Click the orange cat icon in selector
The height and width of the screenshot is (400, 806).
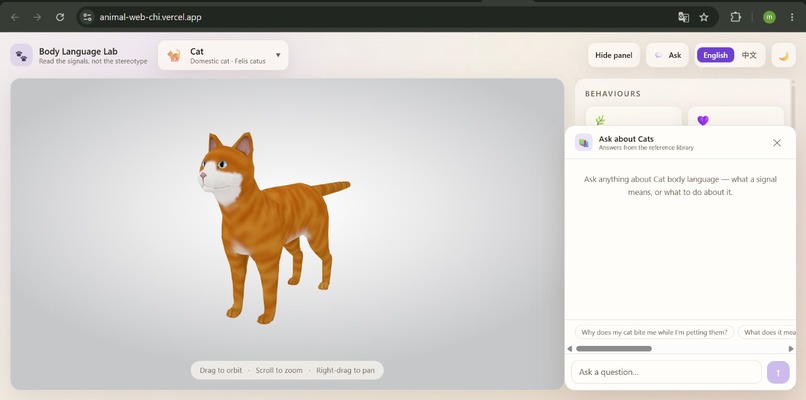[174, 56]
